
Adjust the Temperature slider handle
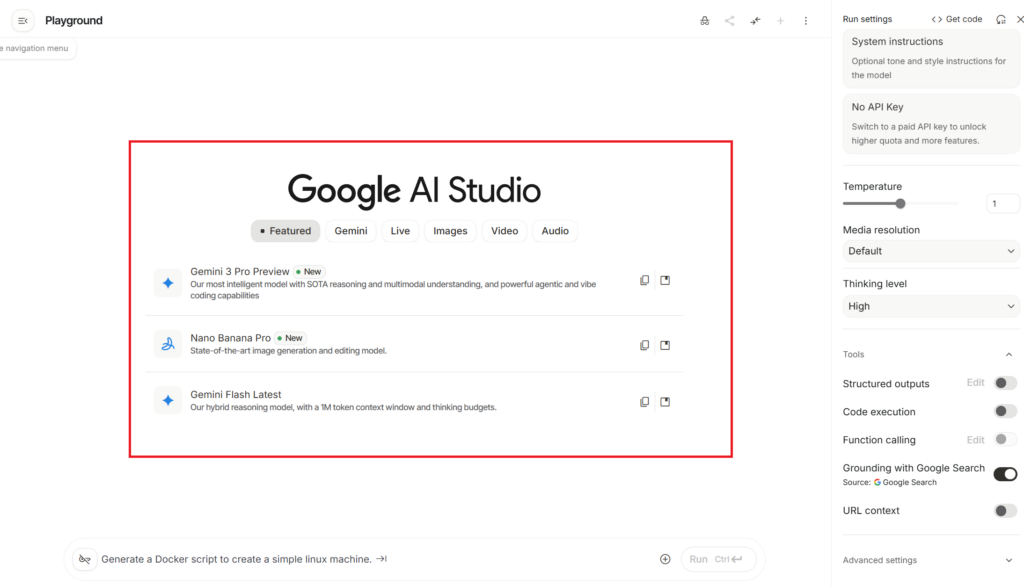click(900, 203)
